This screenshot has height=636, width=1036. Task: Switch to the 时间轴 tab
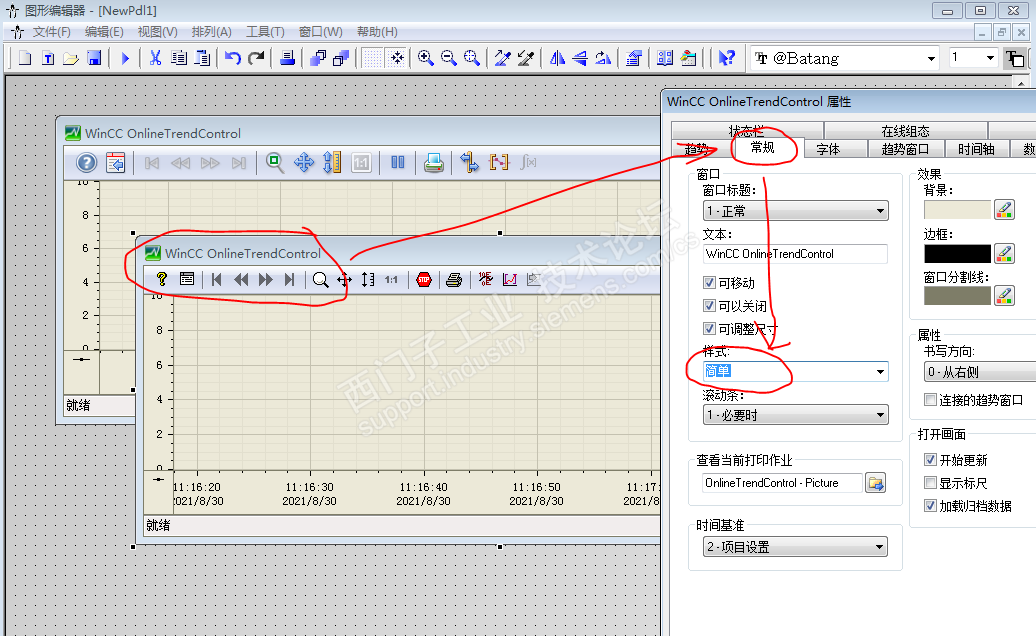click(977, 149)
